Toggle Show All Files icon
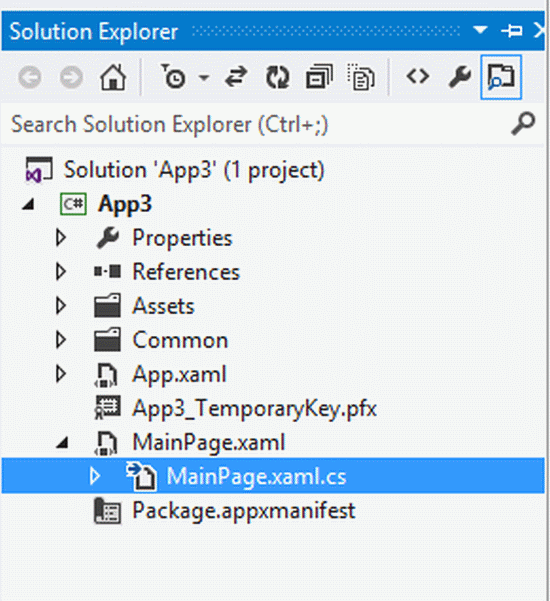The height and width of the screenshot is (601, 550). click(x=361, y=77)
